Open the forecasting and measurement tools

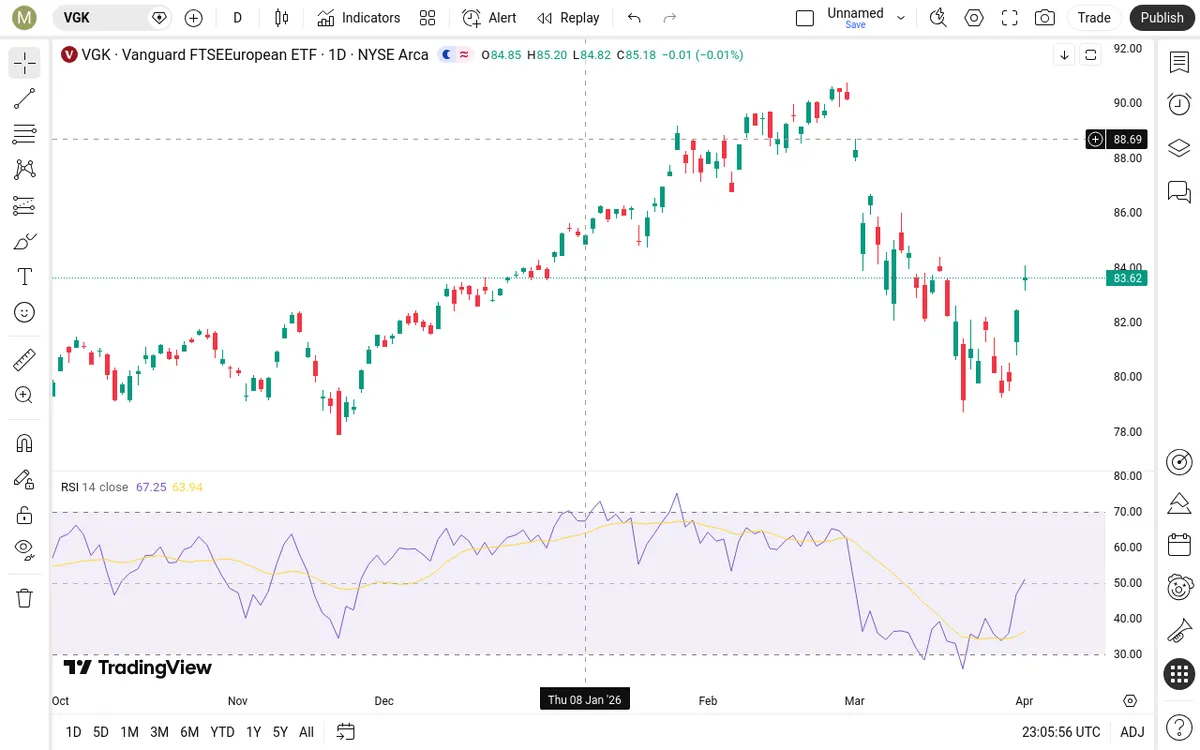[25, 205]
